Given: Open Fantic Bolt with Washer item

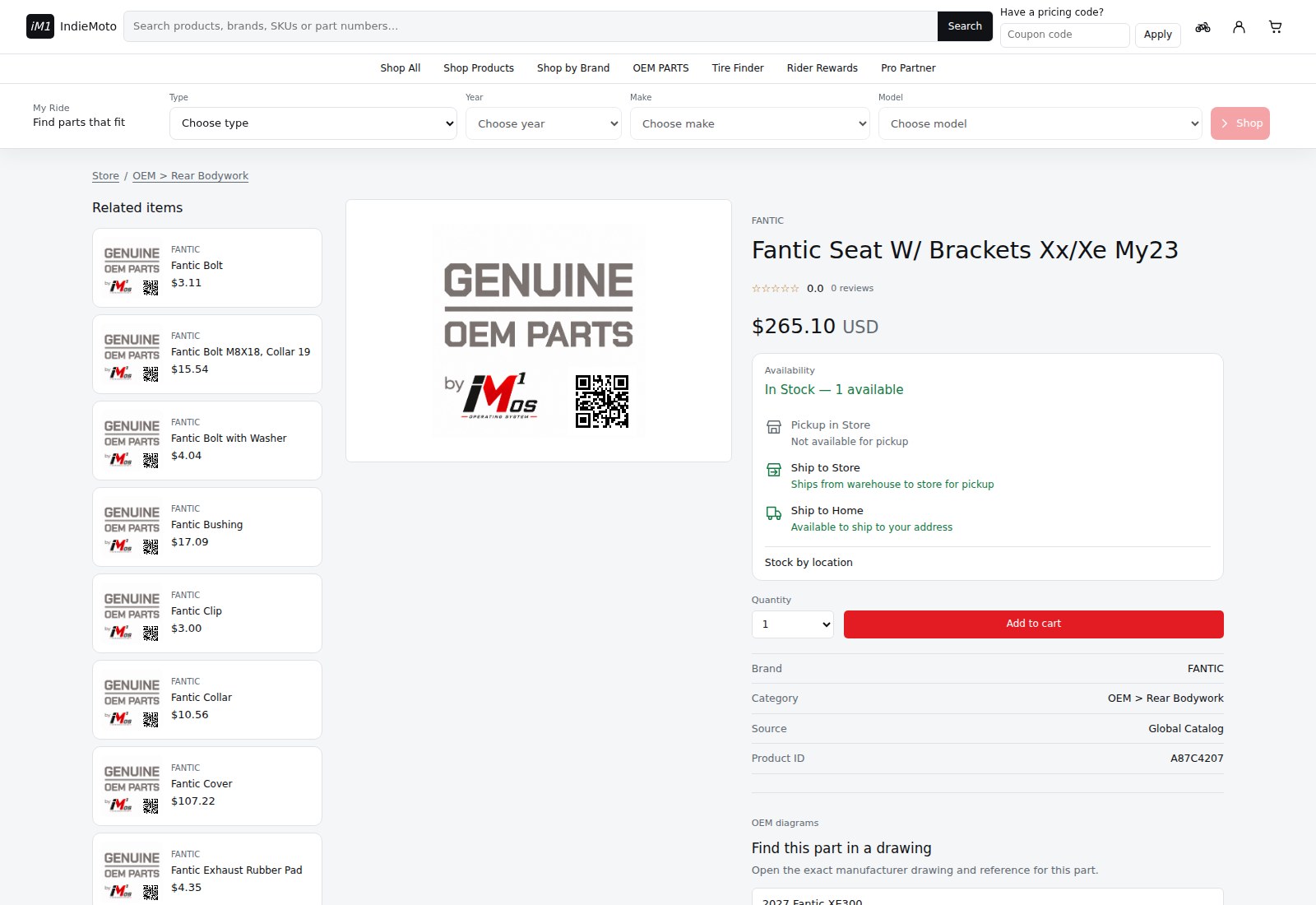Looking at the screenshot, I should point(207,440).
